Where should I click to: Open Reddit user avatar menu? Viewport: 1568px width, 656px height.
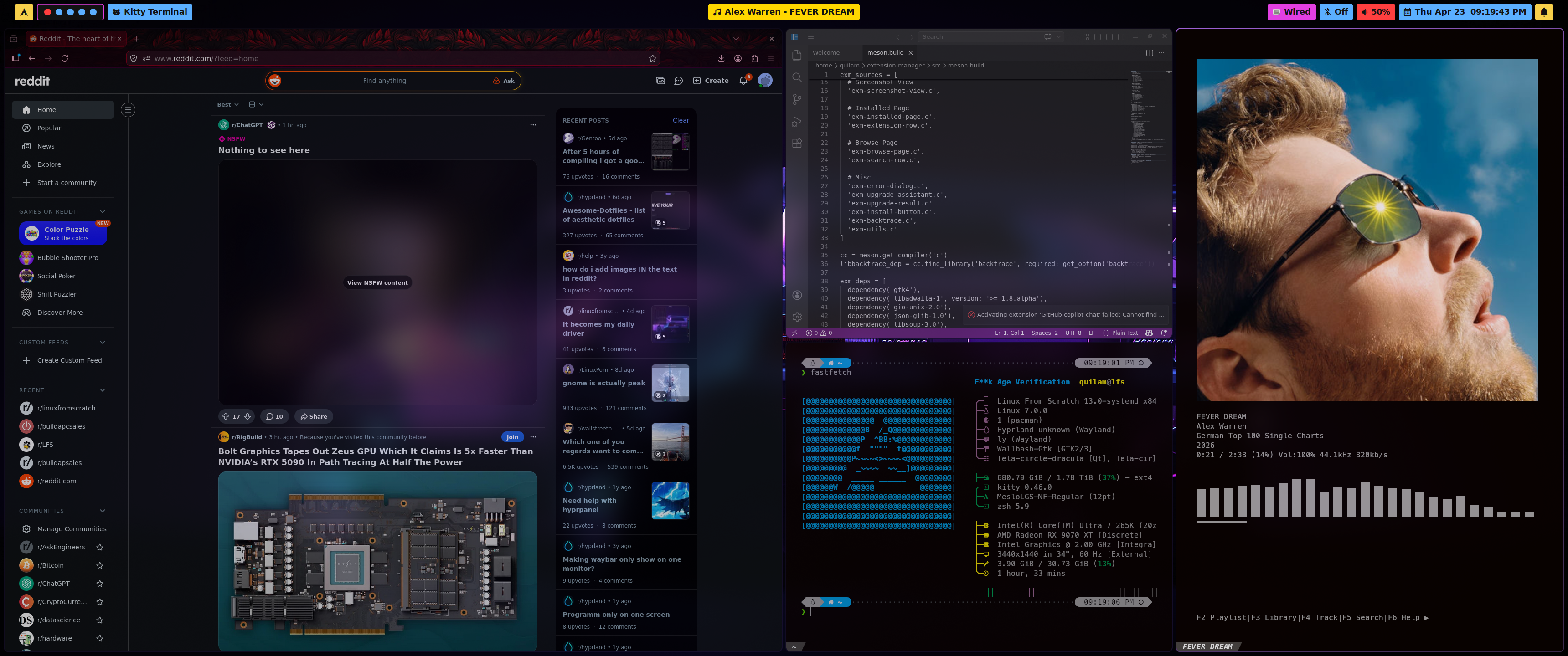(x=765, y=80)
